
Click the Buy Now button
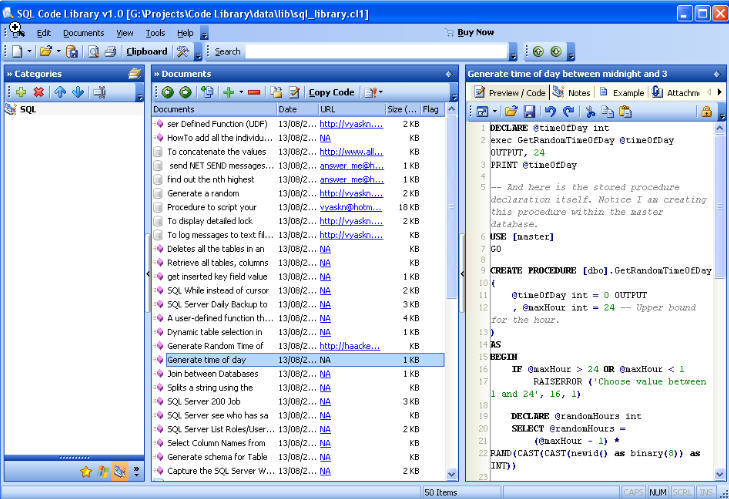(x=470, y=32)
